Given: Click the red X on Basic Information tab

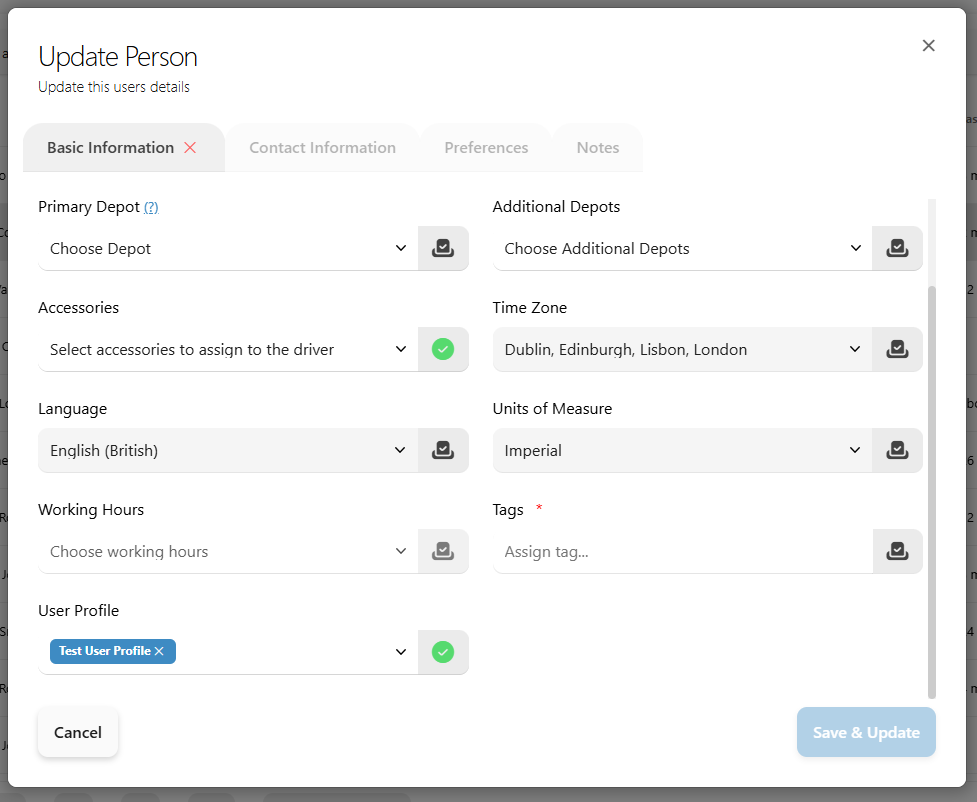Looking at the screenshot, I should coord(190,147).
